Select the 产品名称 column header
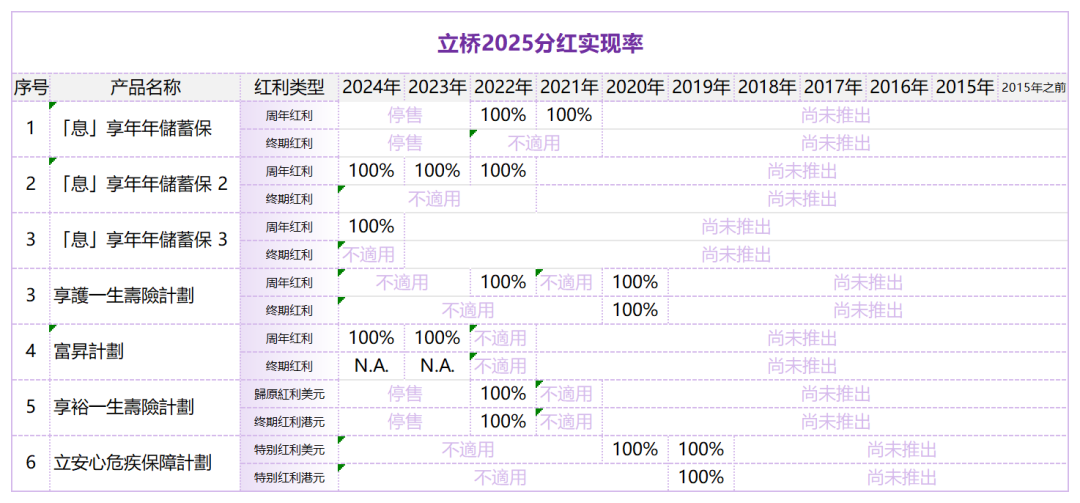Image resolution: width=1080 pixels, height=503 pixels. (145, 88)
